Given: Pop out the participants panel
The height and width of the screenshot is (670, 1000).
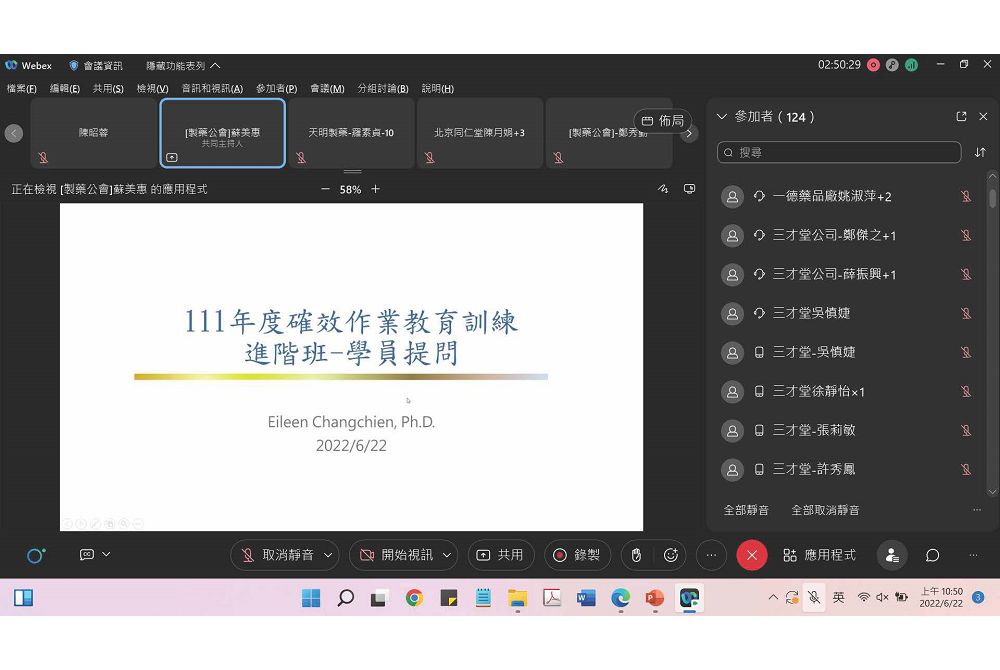Looking at the screenshot, I should click(961, 117).
